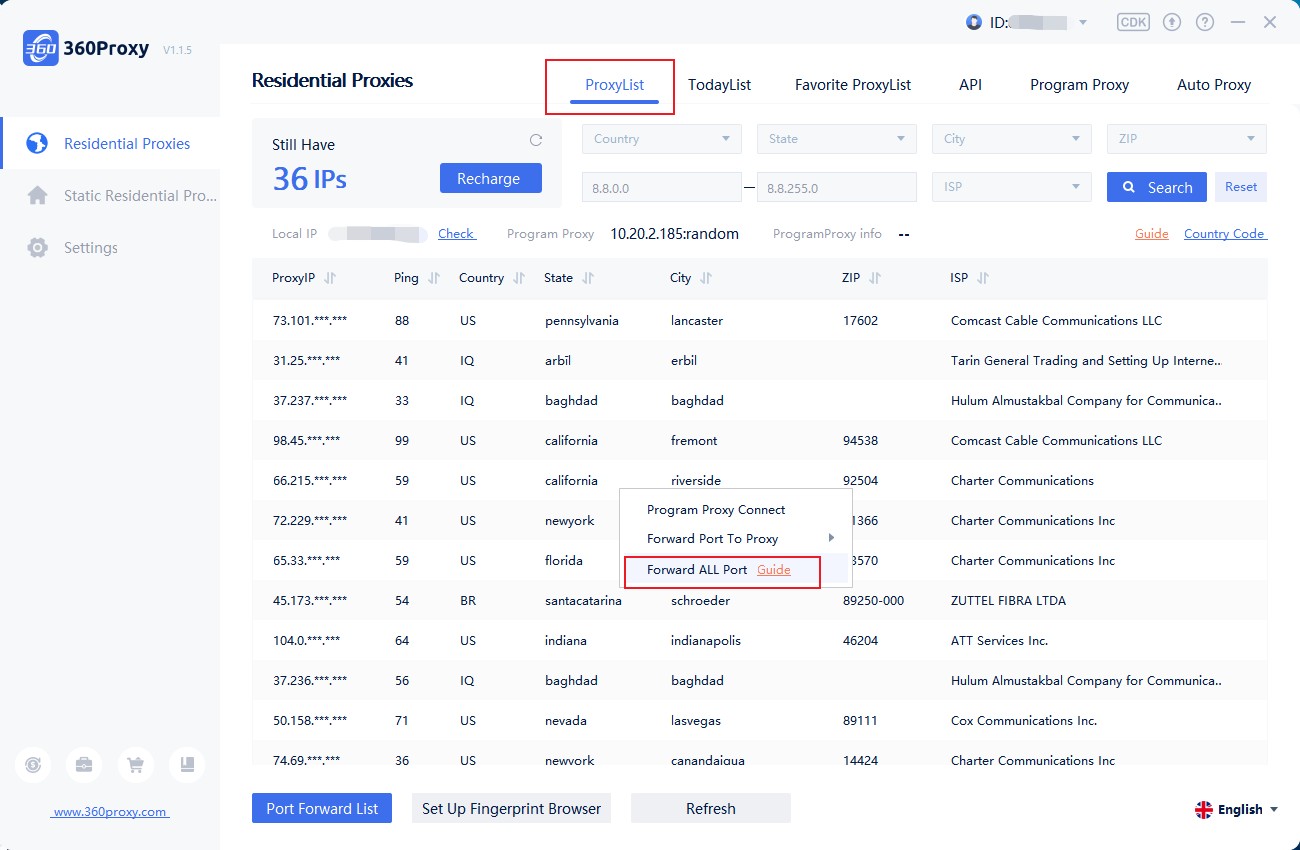
Task: Select the proxy row 98.45.***.***
Action: click(760, 441)
